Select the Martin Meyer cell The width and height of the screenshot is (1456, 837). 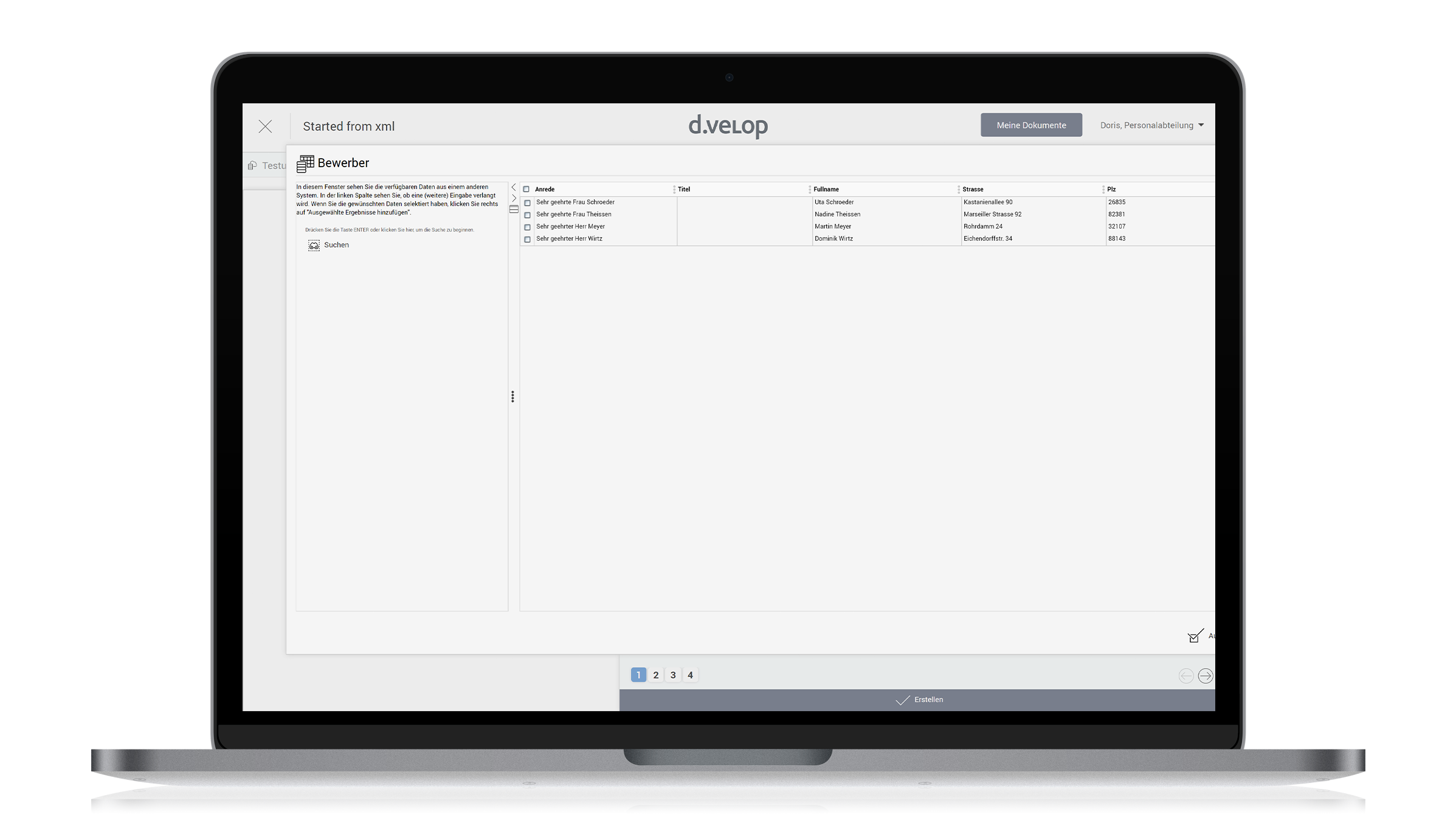[x=833, y=227]
